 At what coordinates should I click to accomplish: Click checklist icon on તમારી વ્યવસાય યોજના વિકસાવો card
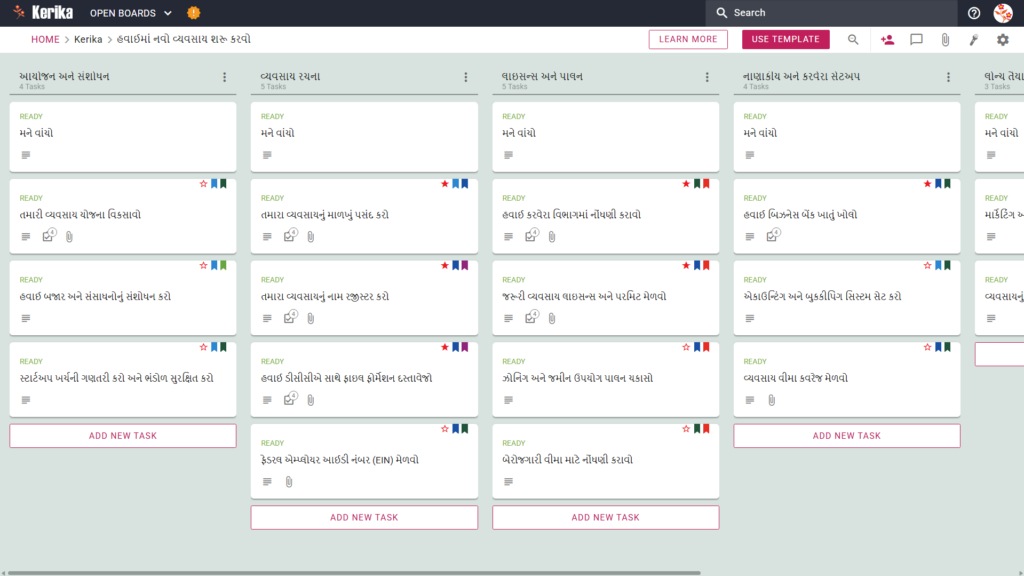(x=49, y=236)
